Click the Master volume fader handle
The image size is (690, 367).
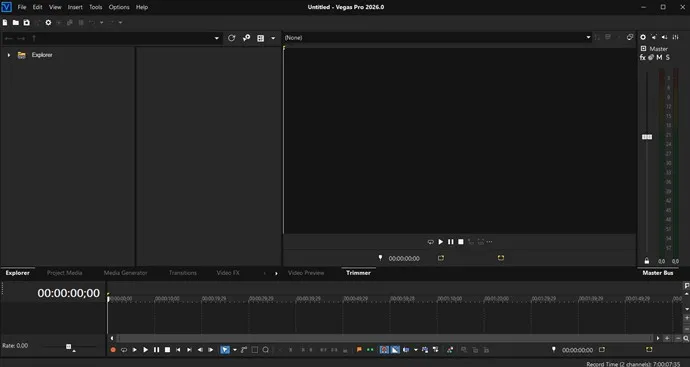tap(647, 137)
